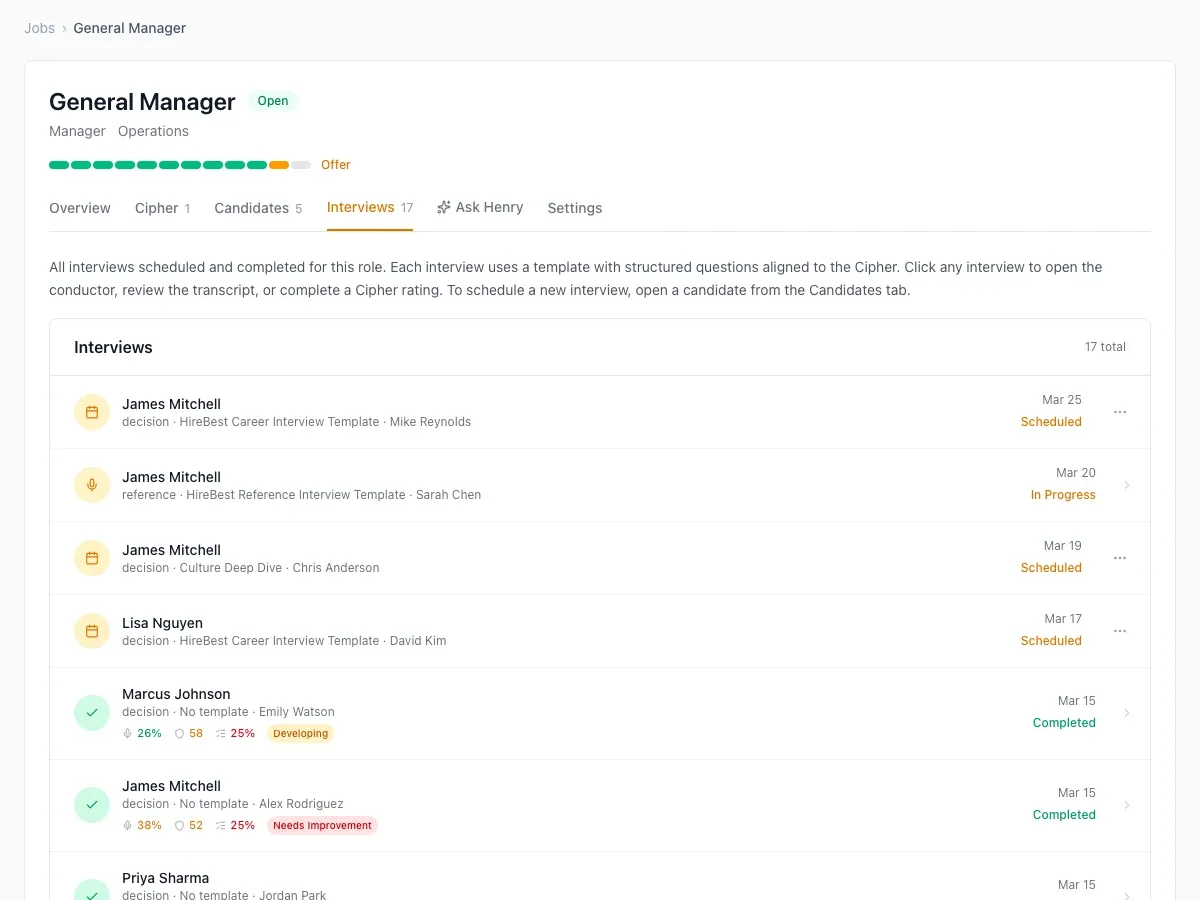Image resolution: width=1200 pixels, height=900 pixels.
Task: Navigate to Jobs via the breadcrumb
Action: [40, 28]
